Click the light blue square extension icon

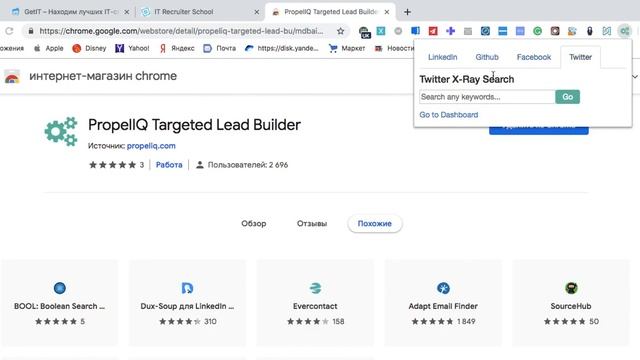(520, 31)
